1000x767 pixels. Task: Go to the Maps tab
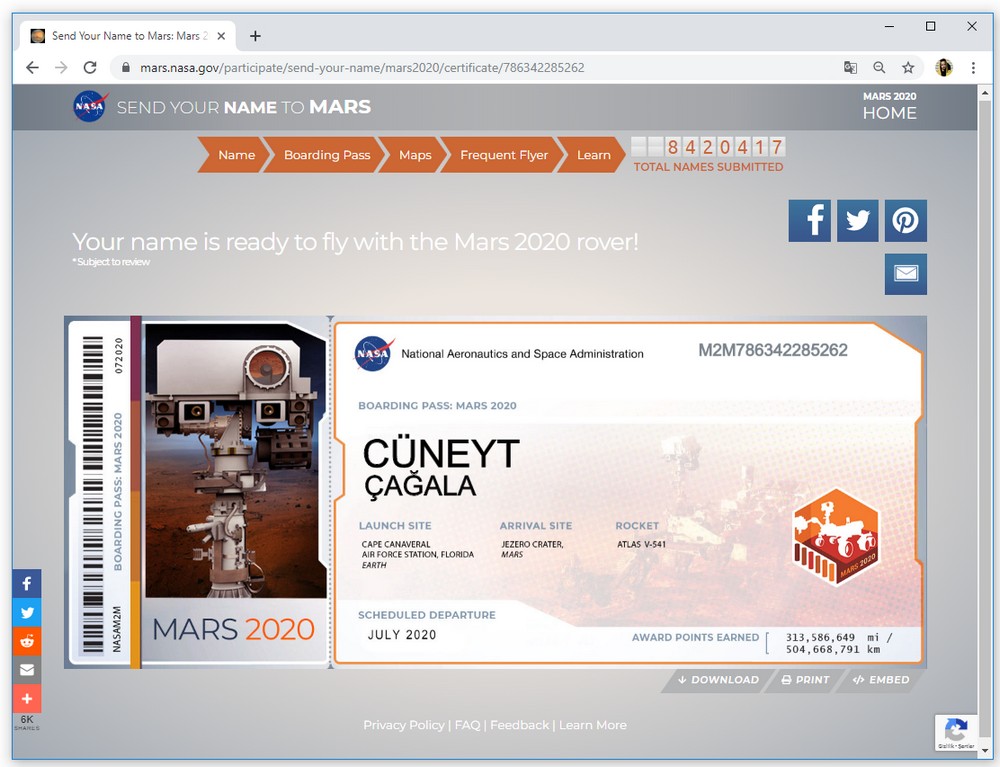(415, 155)
